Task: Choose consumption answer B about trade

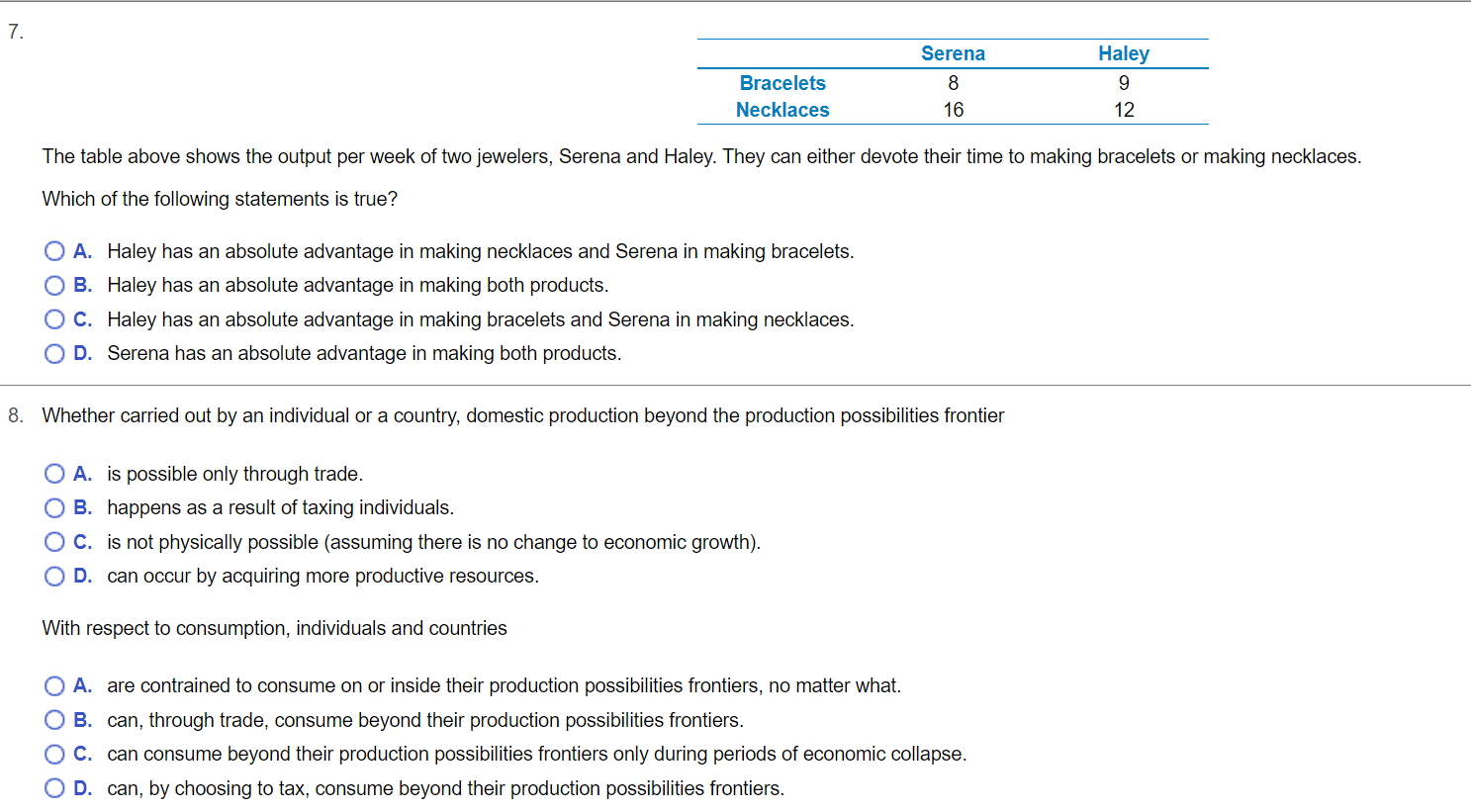Action: click(54, 720)
